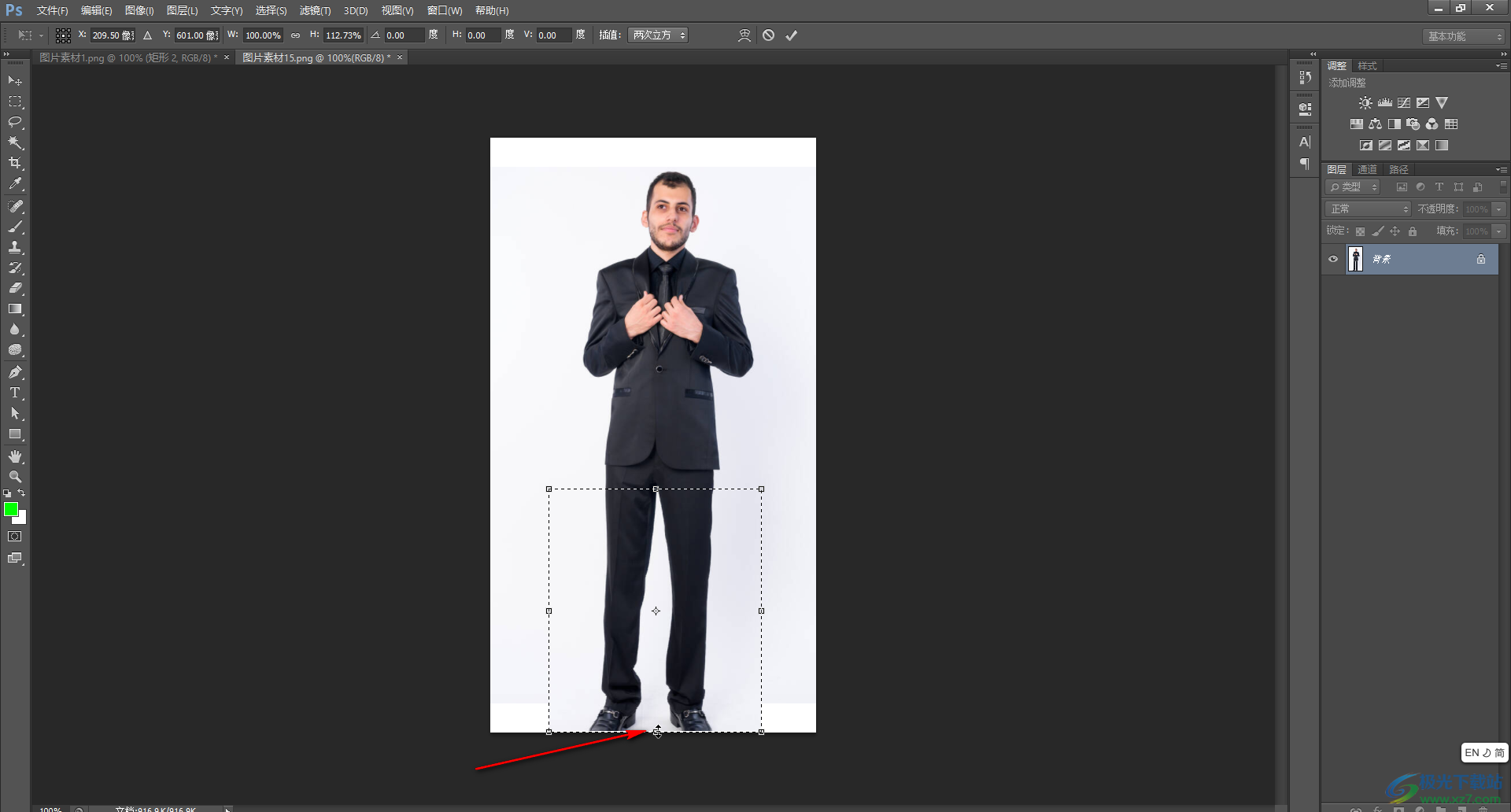This screenshot has height=812, width=1511.
Task: Open the fill slider dropdown arrow
Action: (1499, 231)
